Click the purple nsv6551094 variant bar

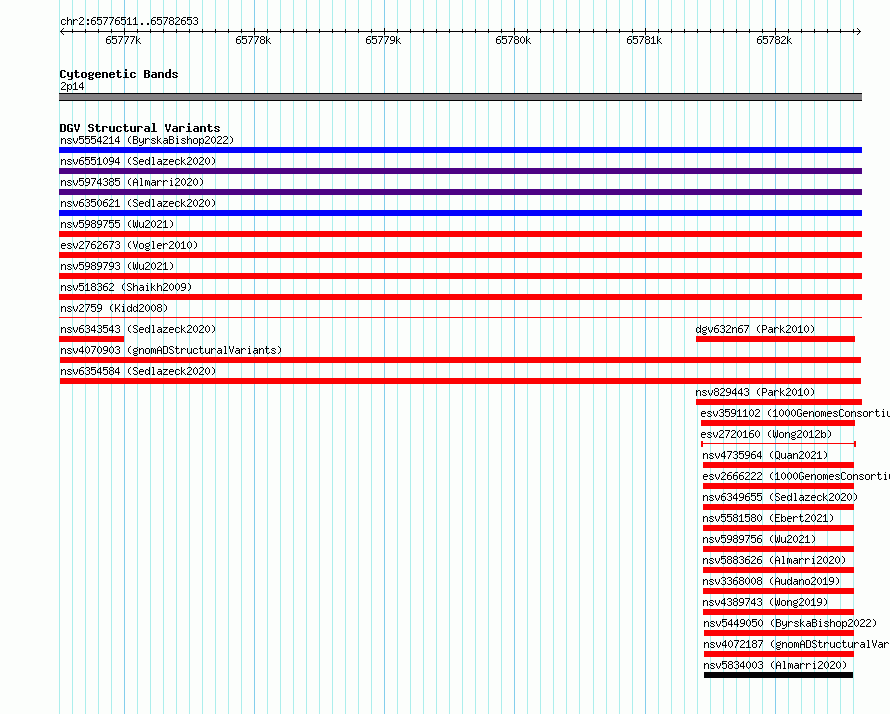[x=460, y=171]
